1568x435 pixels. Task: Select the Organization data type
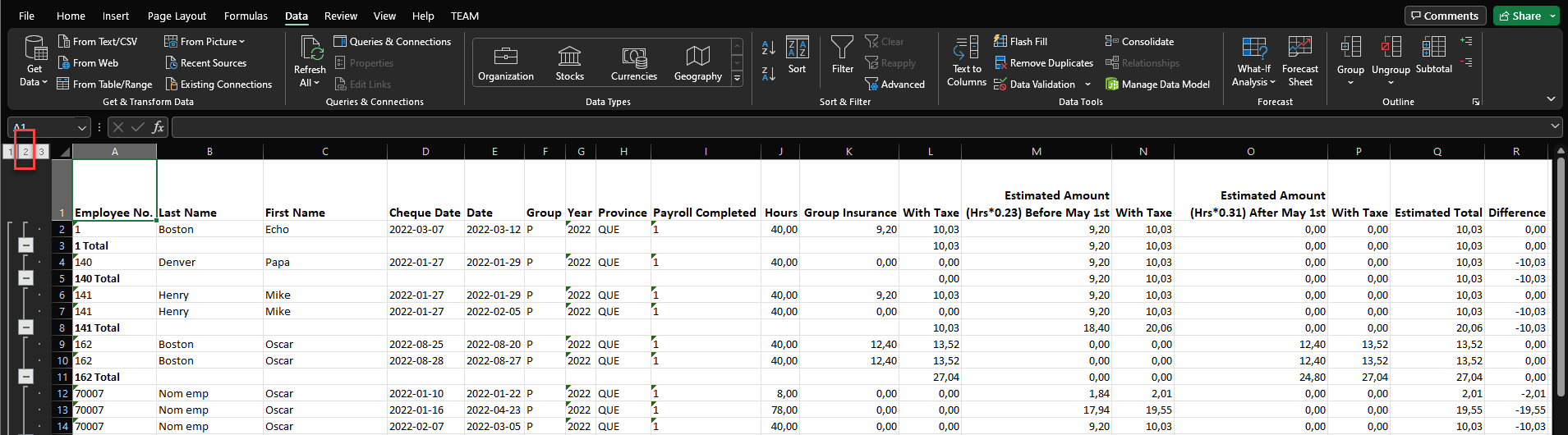click(506, 63)
